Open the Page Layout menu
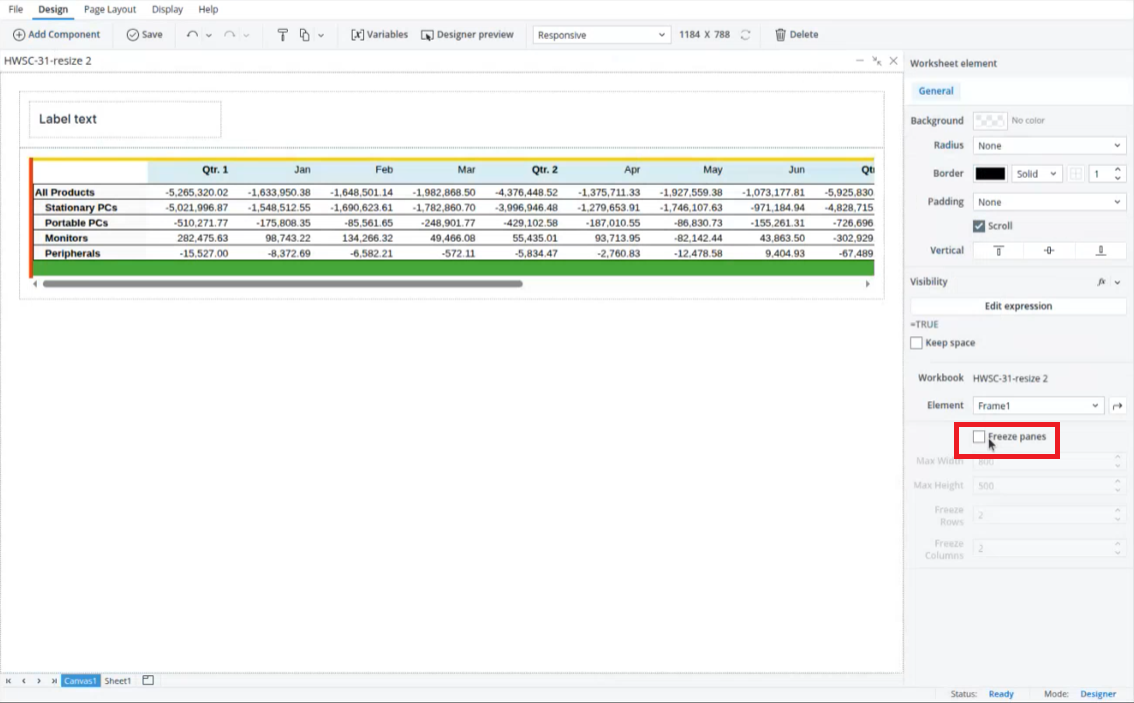Image resolution: width=1134 pixels, height=703 pixels. (110, 9)
